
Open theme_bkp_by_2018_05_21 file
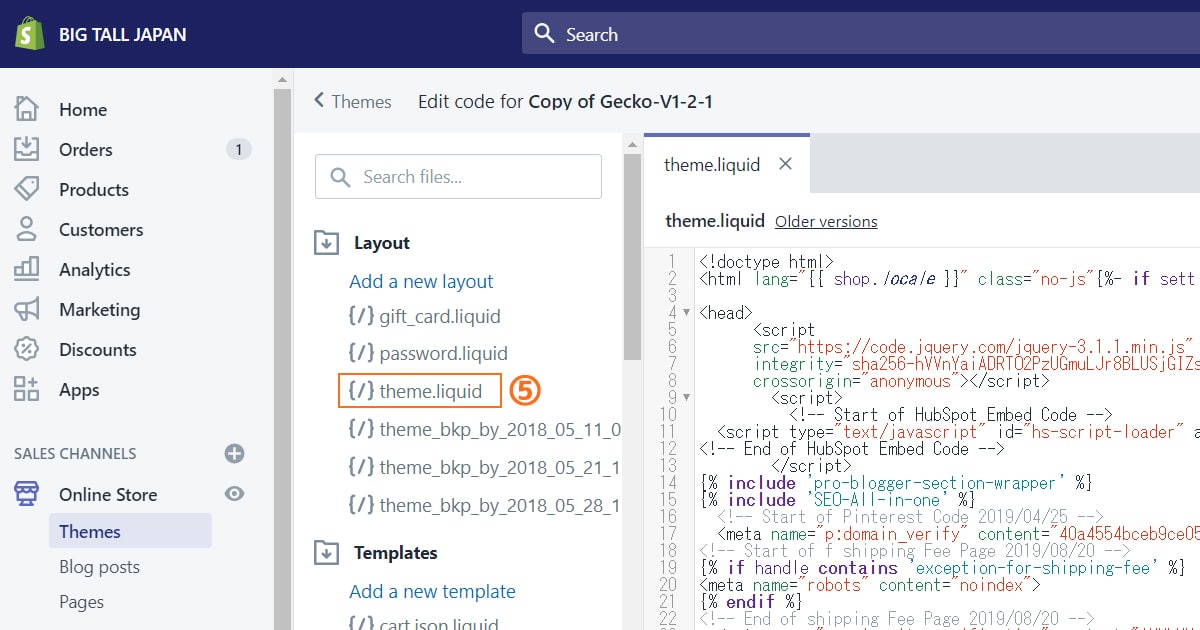pyautogui.click(x=500, y=467)
